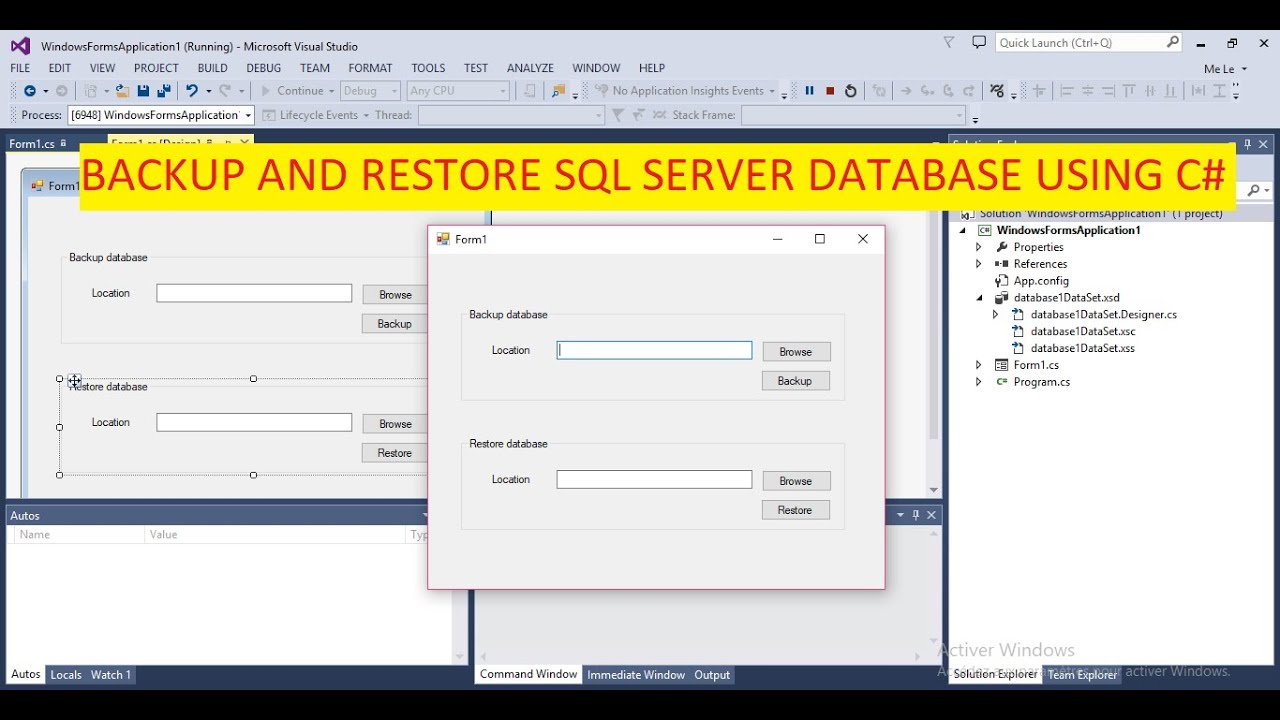This screenshot has height=720, width=1280.
Task: Click the Quick Launch search magnifier
Action: click(x=1172, y=42)
